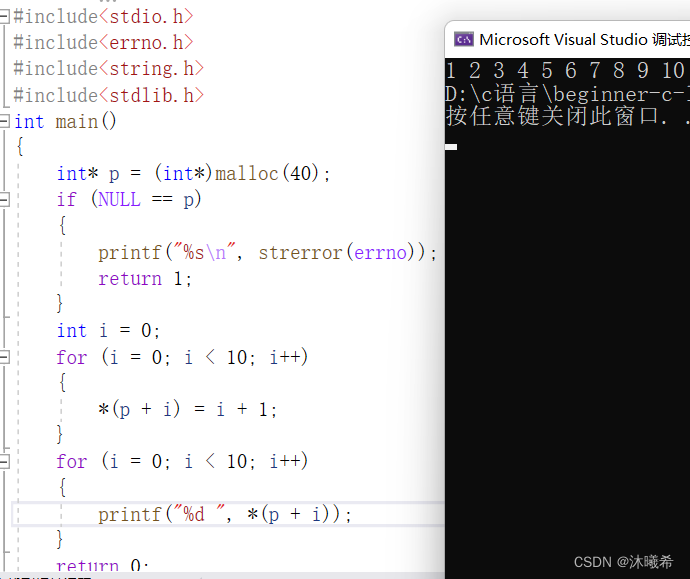Click the Microsoft Visual Studio console title
690x579 pixels.
(584, 40)
